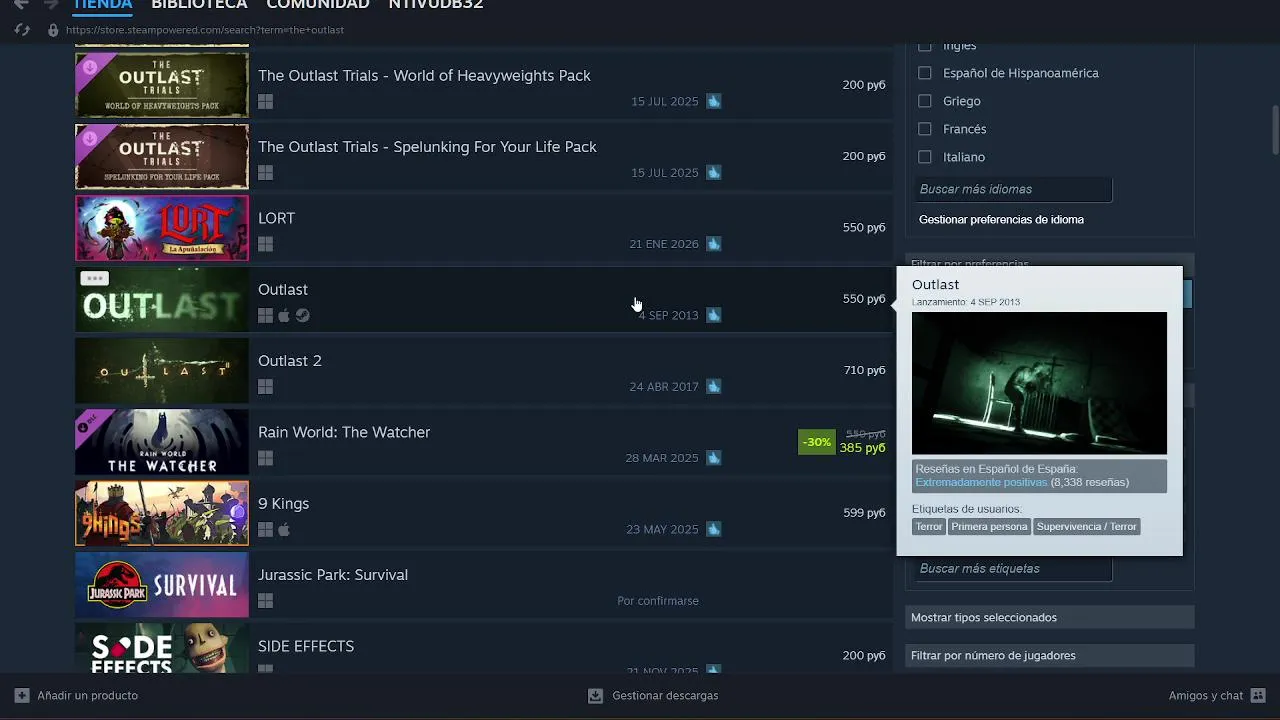
Task: Click Añadir un producto
Action: tap(88, 695)
